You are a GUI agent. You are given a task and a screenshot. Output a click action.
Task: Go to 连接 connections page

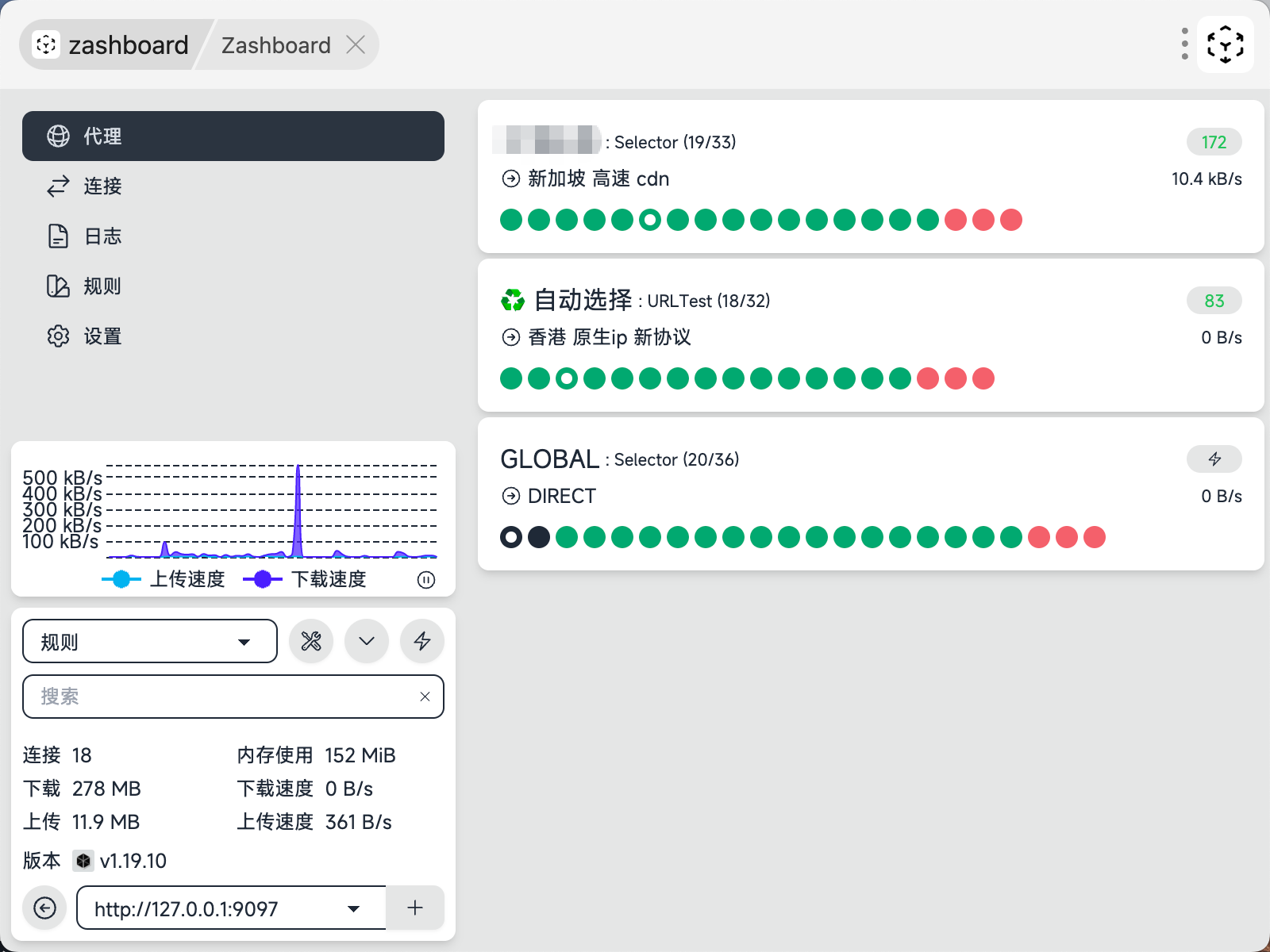click(x=102, y=186)
